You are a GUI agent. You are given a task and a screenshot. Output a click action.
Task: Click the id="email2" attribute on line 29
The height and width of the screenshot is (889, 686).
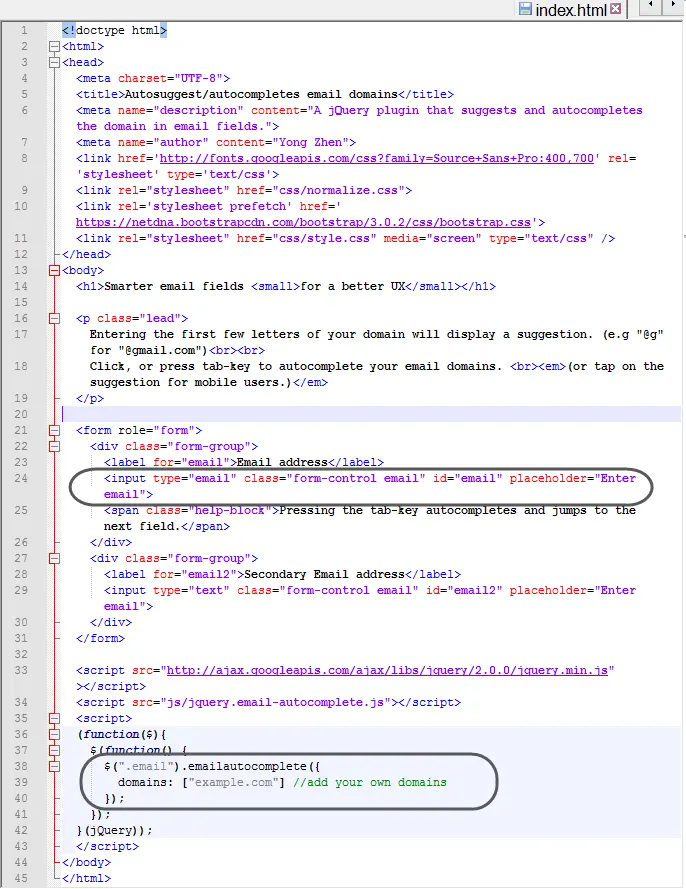tap(464, 590)
